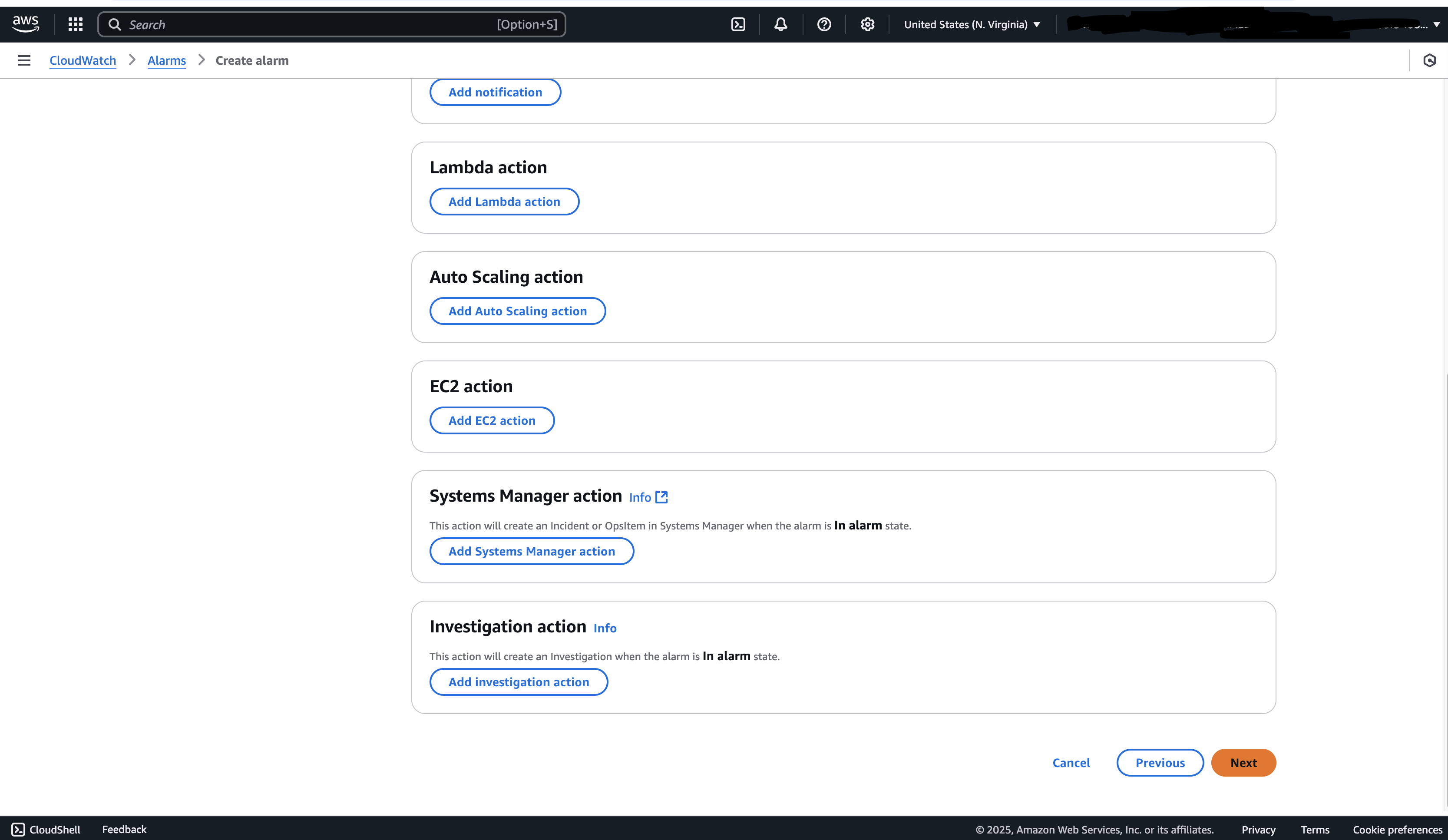Open the region selector United States (N. Virginia)

coord(972,24)
